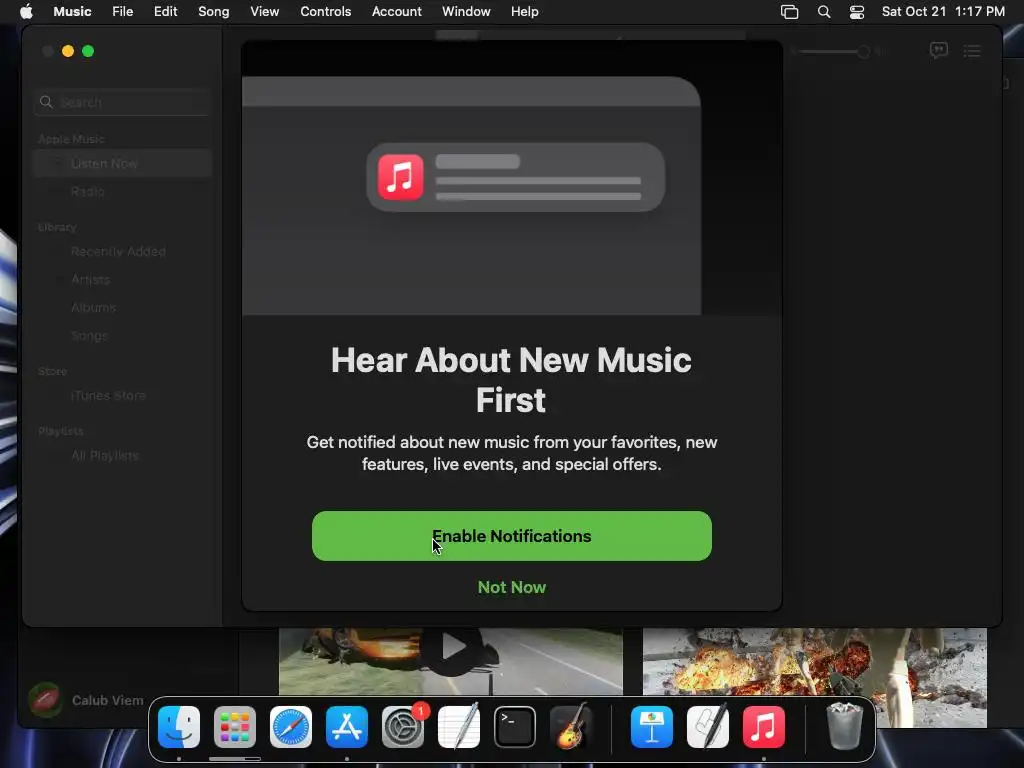Open the View menu
This screenshot has height=768, width=1024.
264,11
